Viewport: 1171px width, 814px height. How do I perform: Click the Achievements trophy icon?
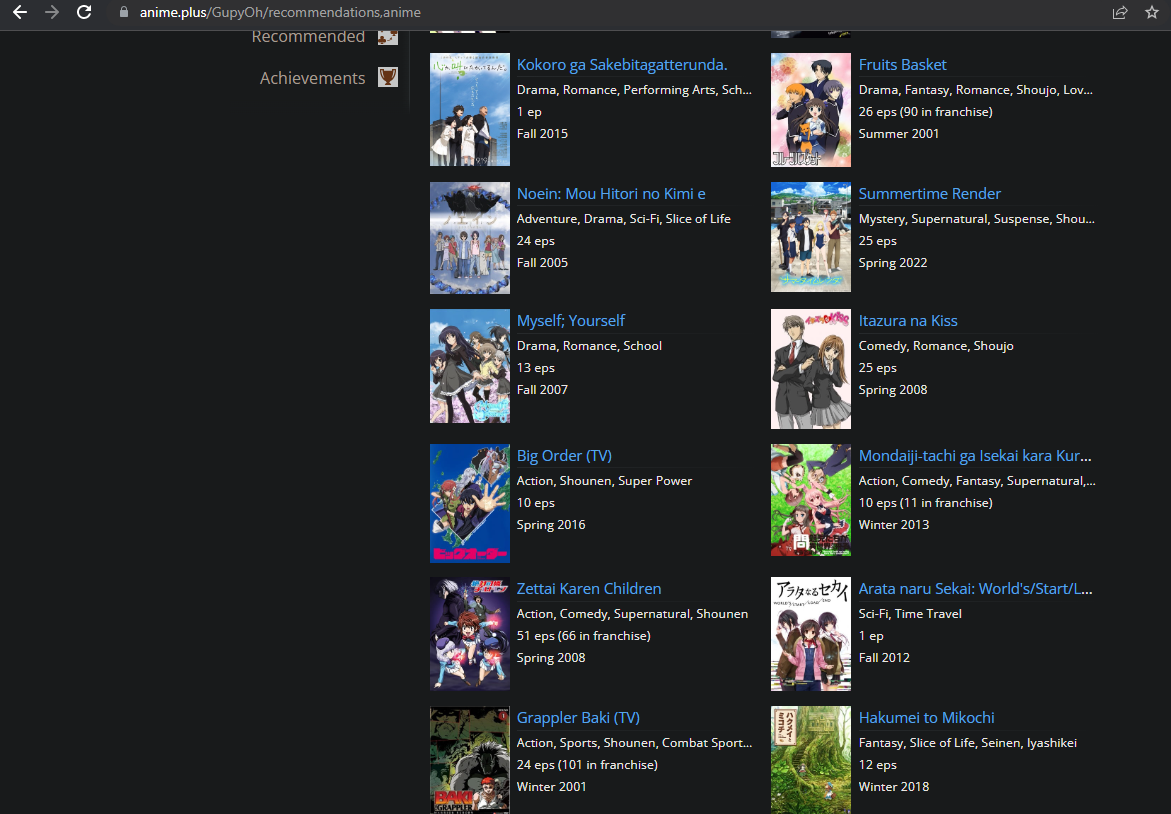pyautogui.click(x=388, y=78)
